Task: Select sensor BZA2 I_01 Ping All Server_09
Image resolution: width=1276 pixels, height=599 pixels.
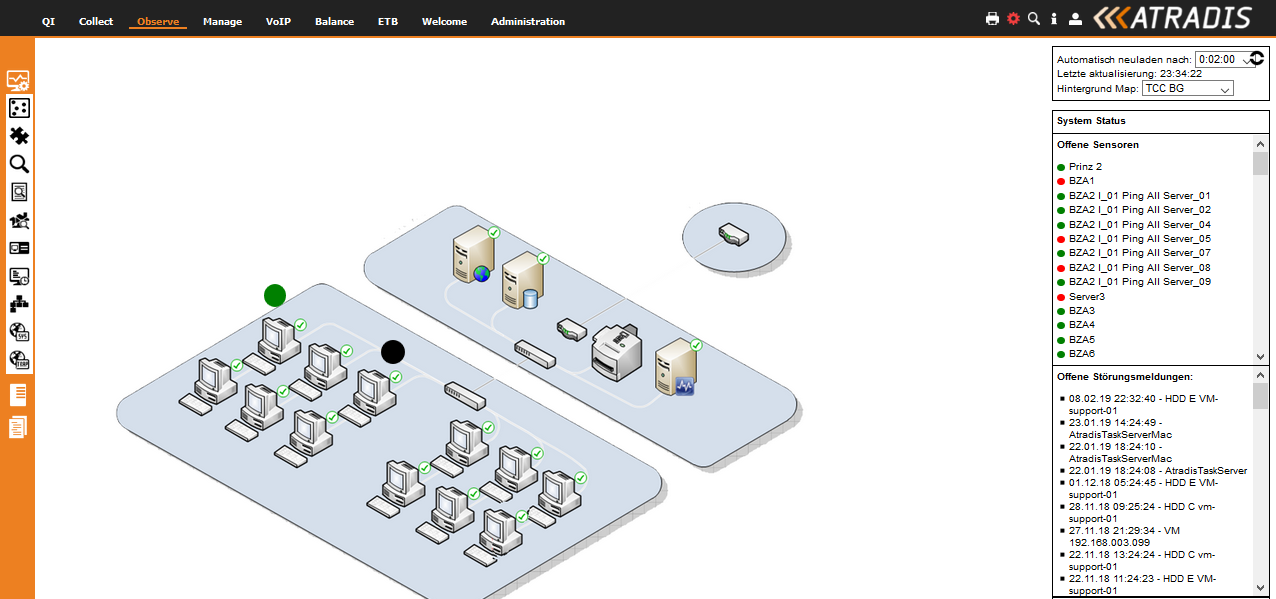Action: click(x=1139, y=282)
